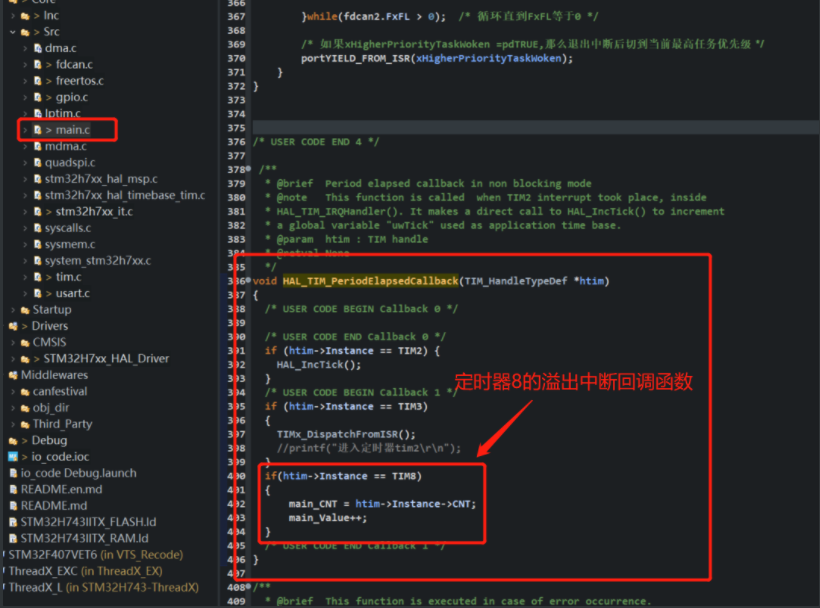Open README.en.md file

61,489
